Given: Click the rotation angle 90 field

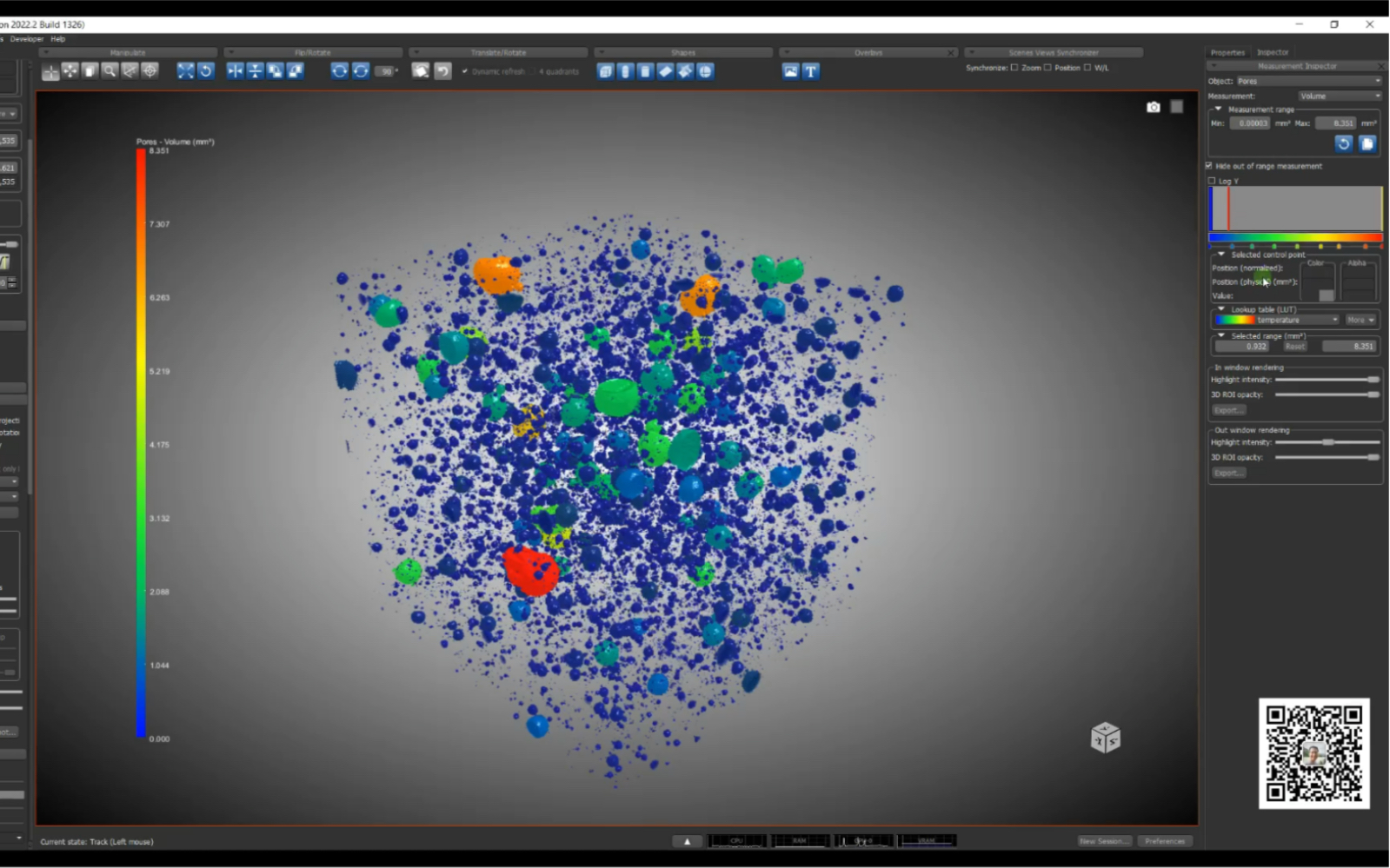Looking at the screenshot, I should [386, 71].
